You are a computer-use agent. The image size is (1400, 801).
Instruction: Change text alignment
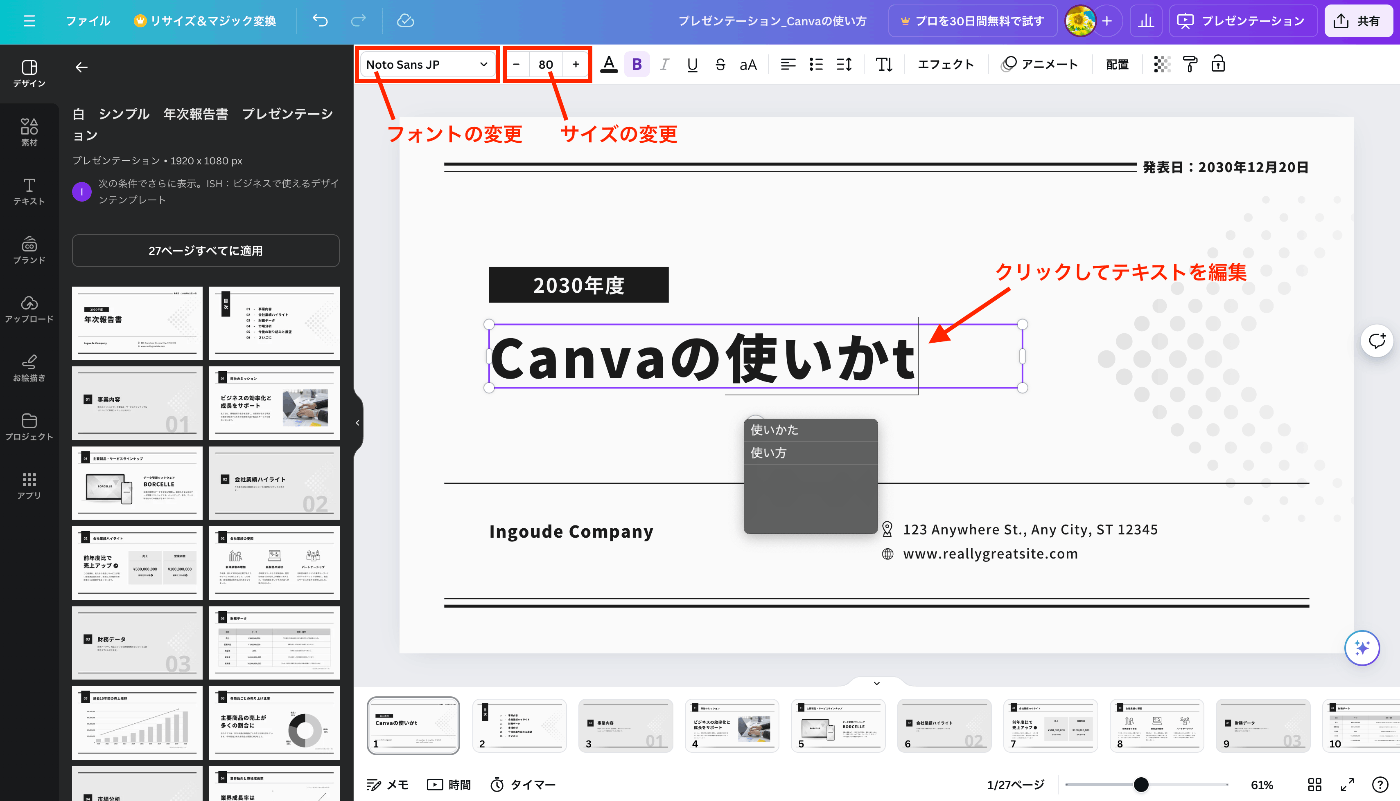tap(788, 64)
